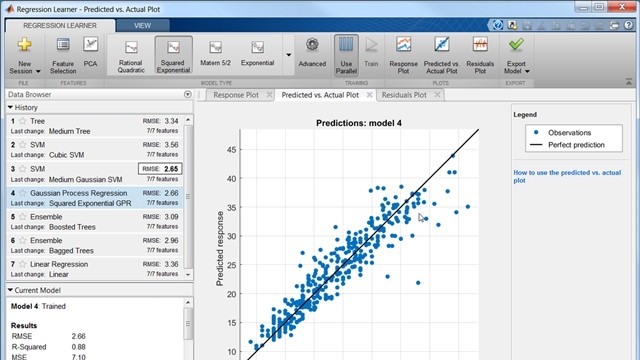
Task: Select Rational Quadratic model type
Action: pos(131,56)
